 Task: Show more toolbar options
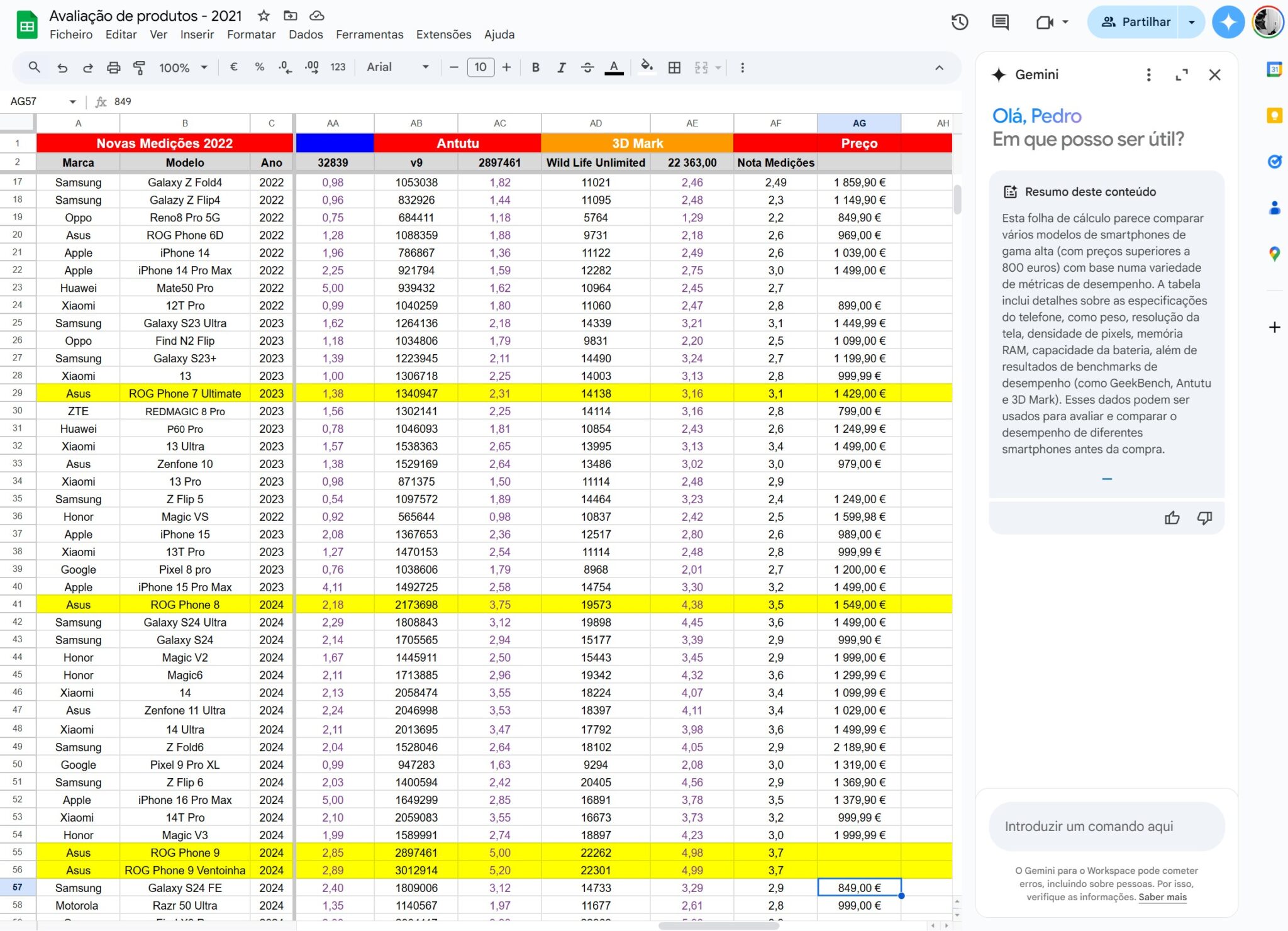click(x=742, y=67)
